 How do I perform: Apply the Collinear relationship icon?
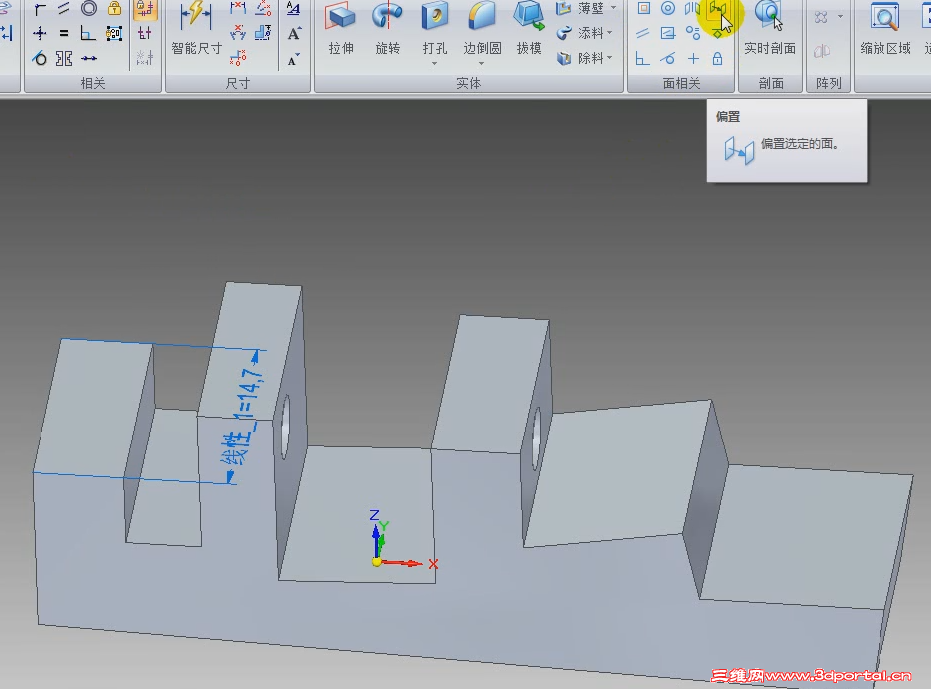pos(89,58)
